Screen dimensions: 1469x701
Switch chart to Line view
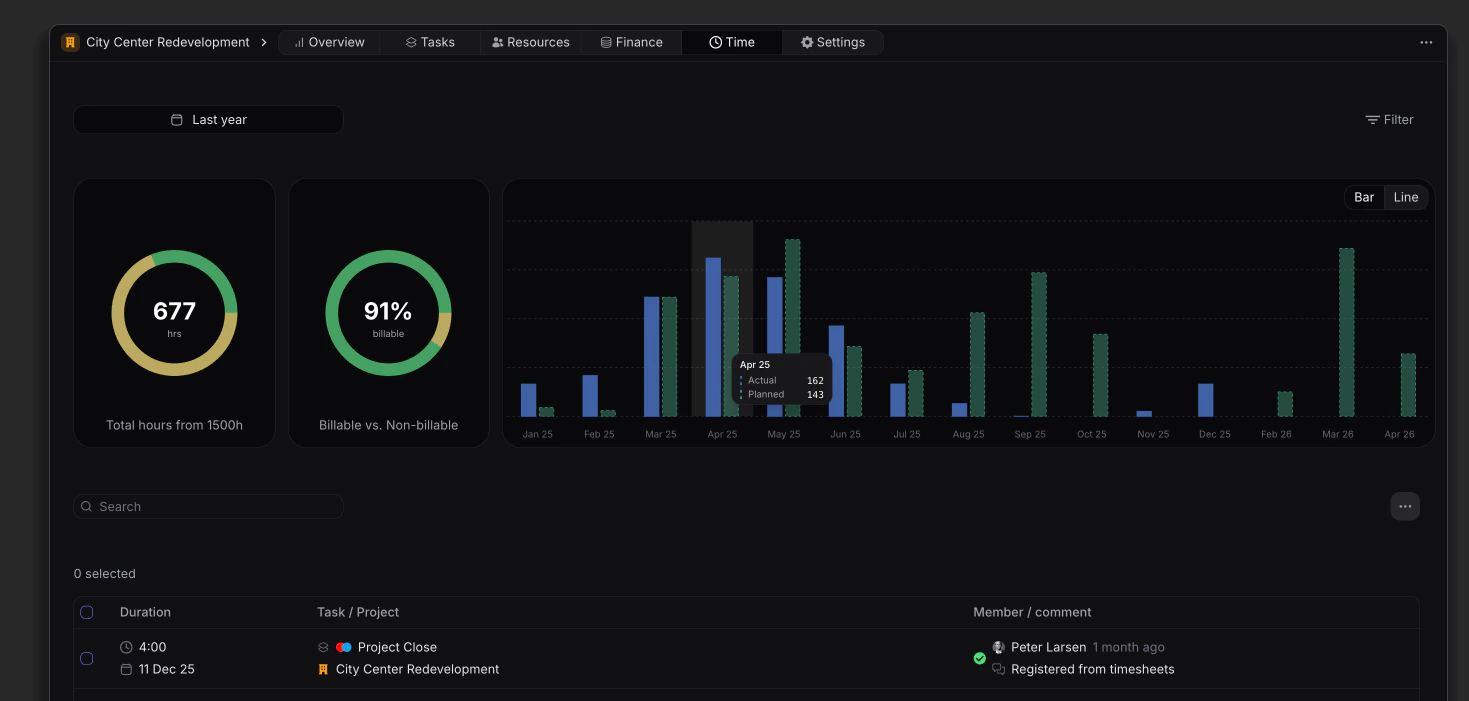1406,197
